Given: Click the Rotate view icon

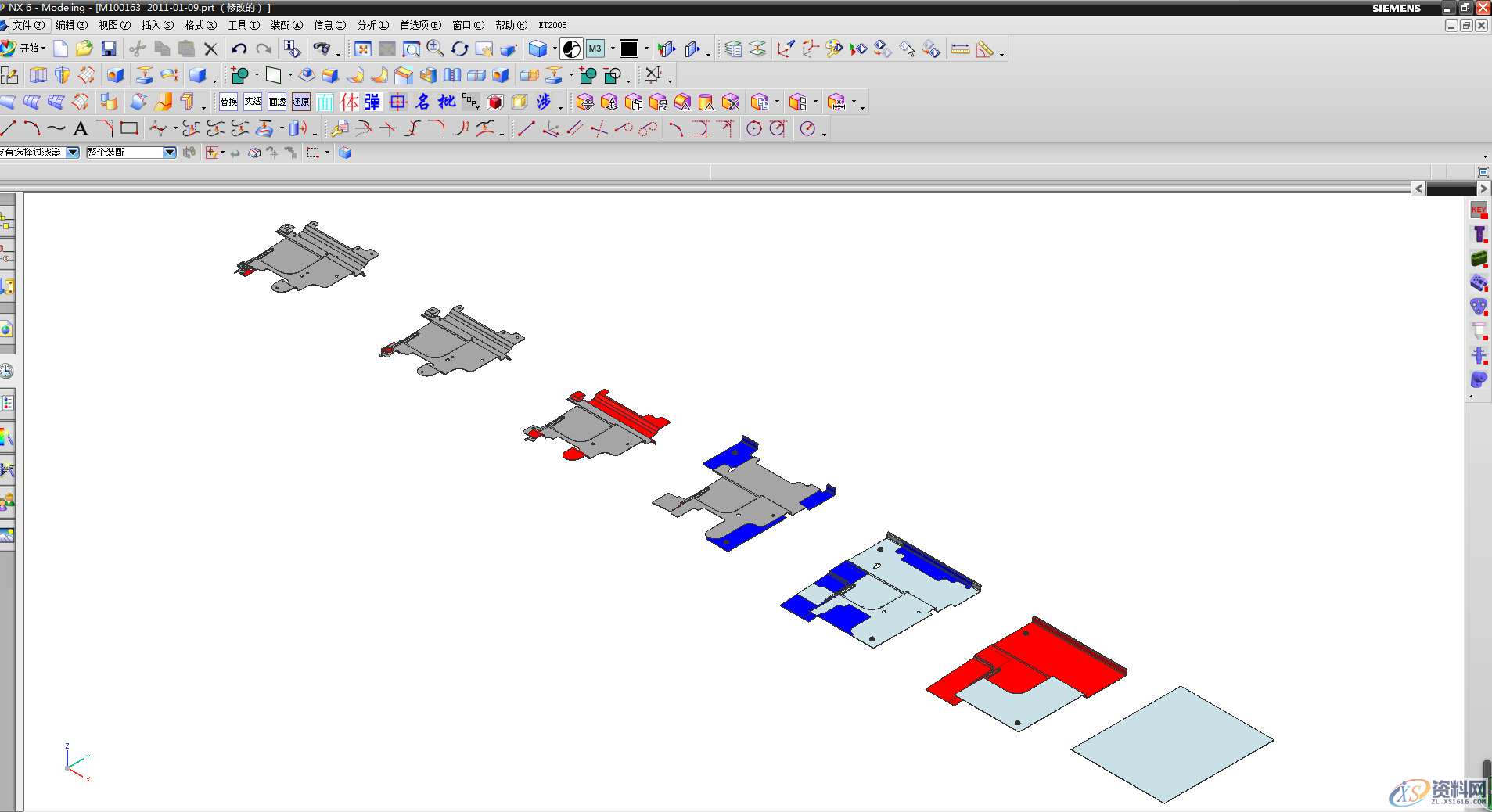Looking at the screenshot, I should [460, 49].
